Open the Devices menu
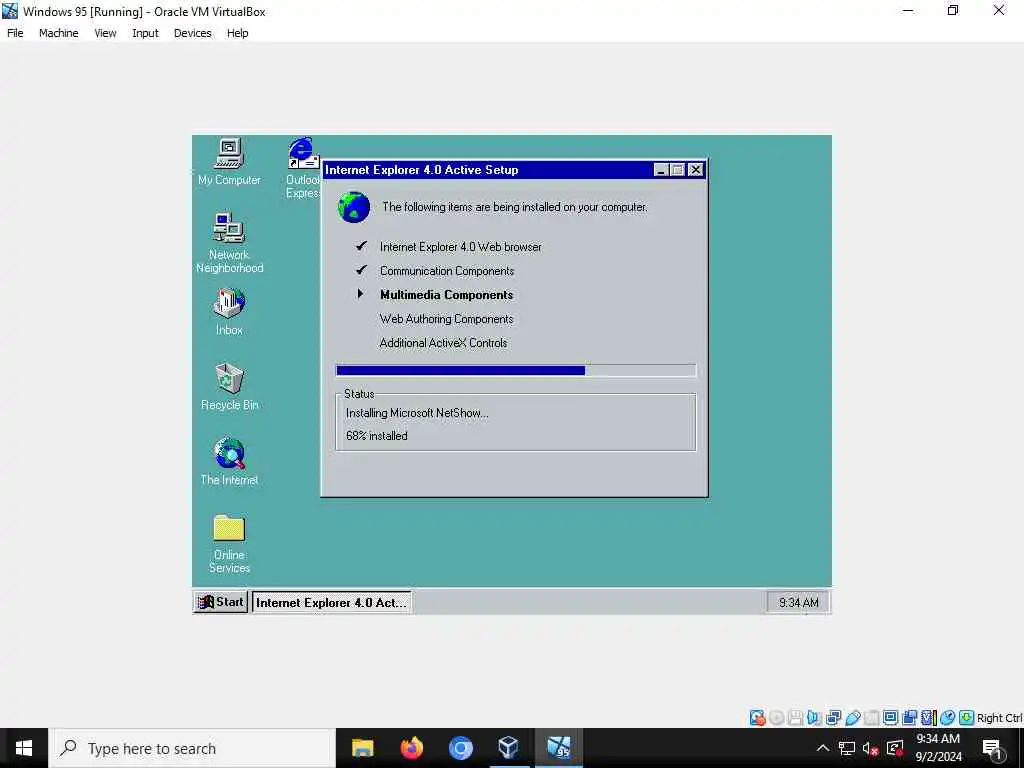The width and height of the screenshot is (1024, 768). pos(193,33)
